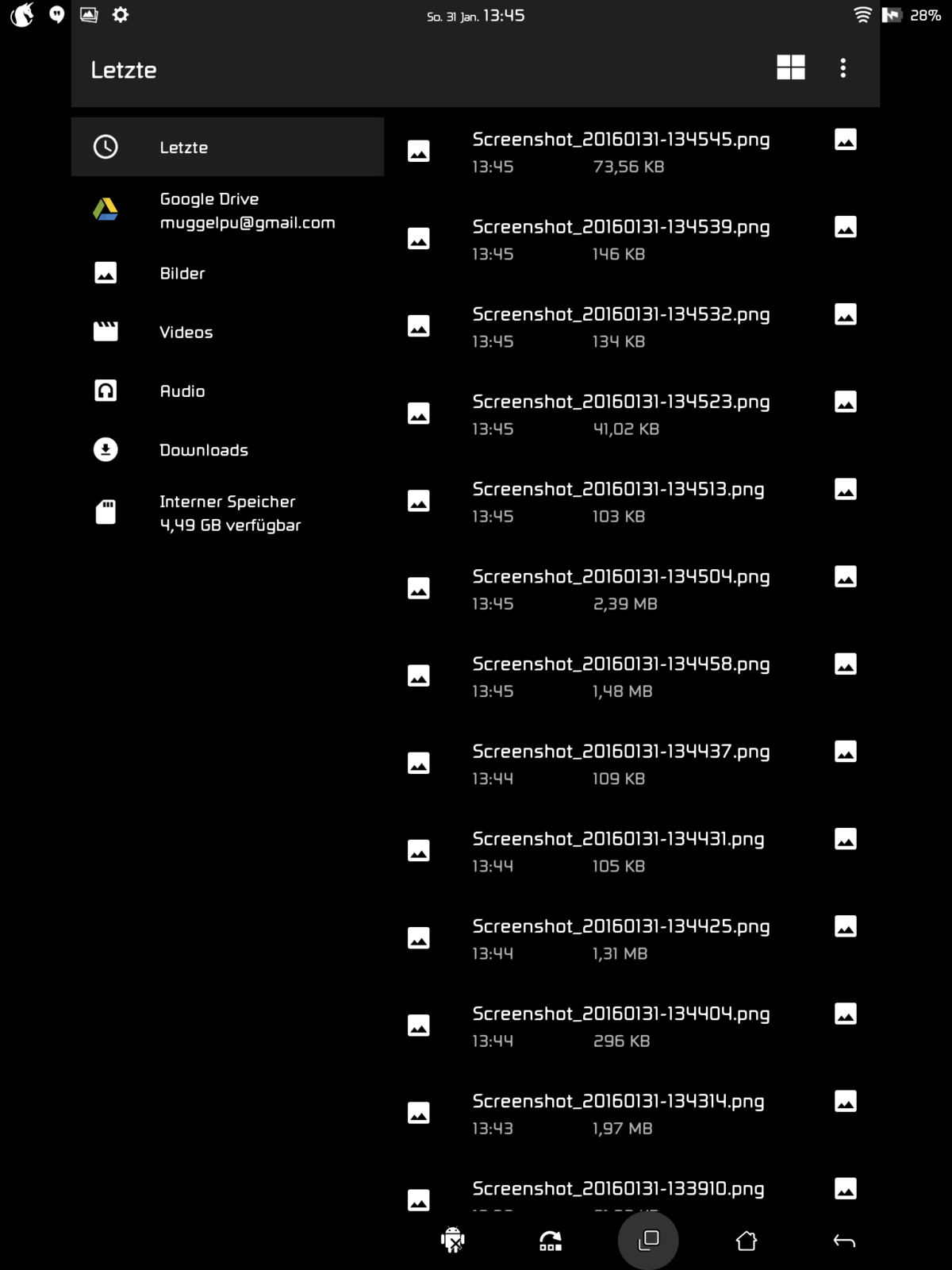Tap the Back navigation arrow
Viewport: 952px width, 1270px height.
[x=844, y=1241]
